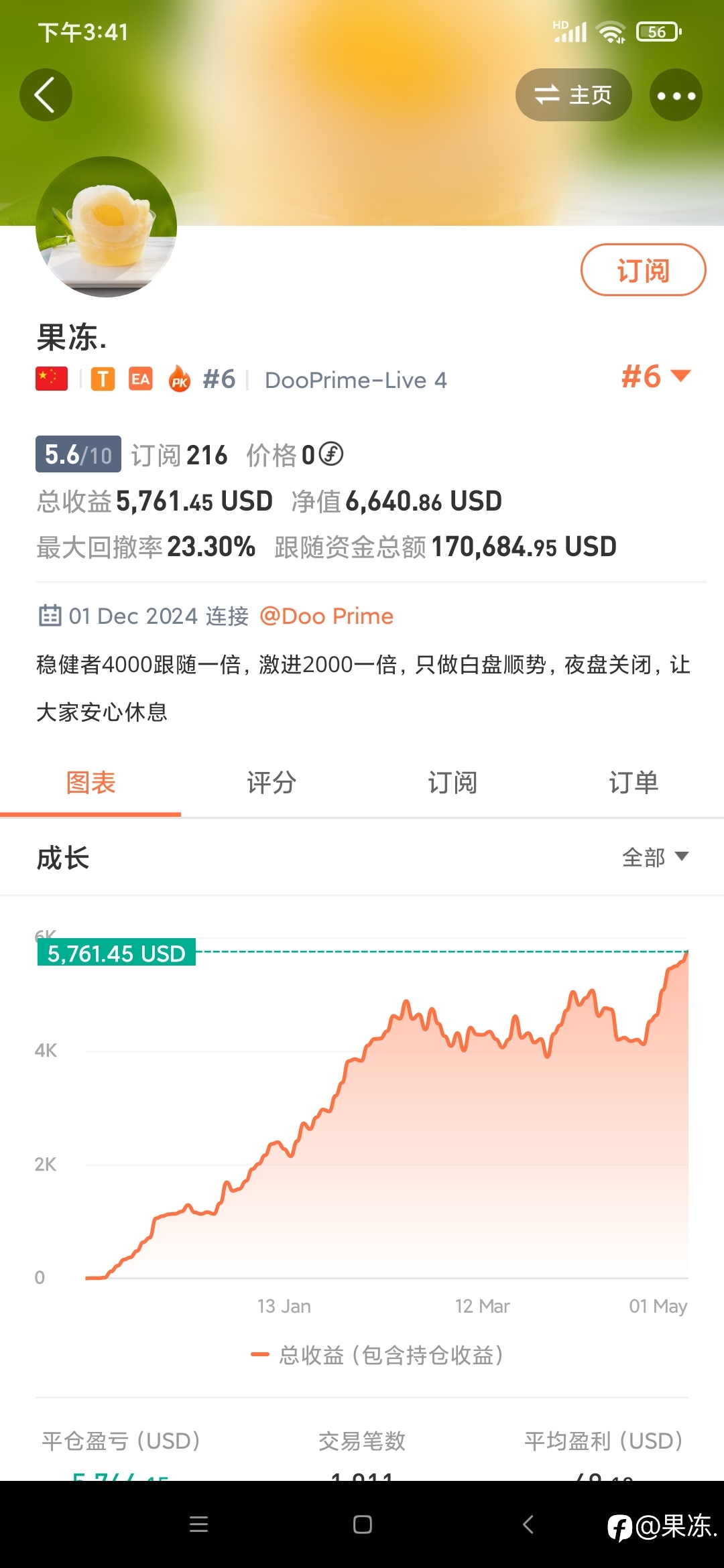
Task: Tap the 果冻 profile avatar picture
Action: 106,226
